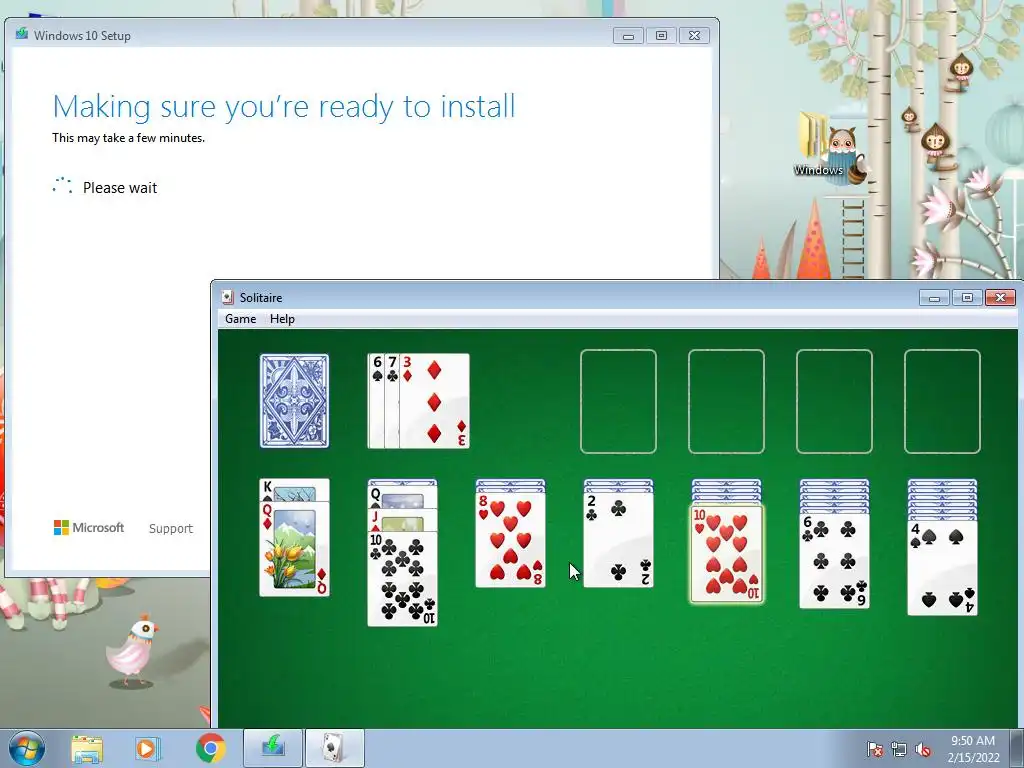This screenshot has height=768, width=1024.
Task: Open Windows Explorer from the taskbar
Action: pos(87,748)
